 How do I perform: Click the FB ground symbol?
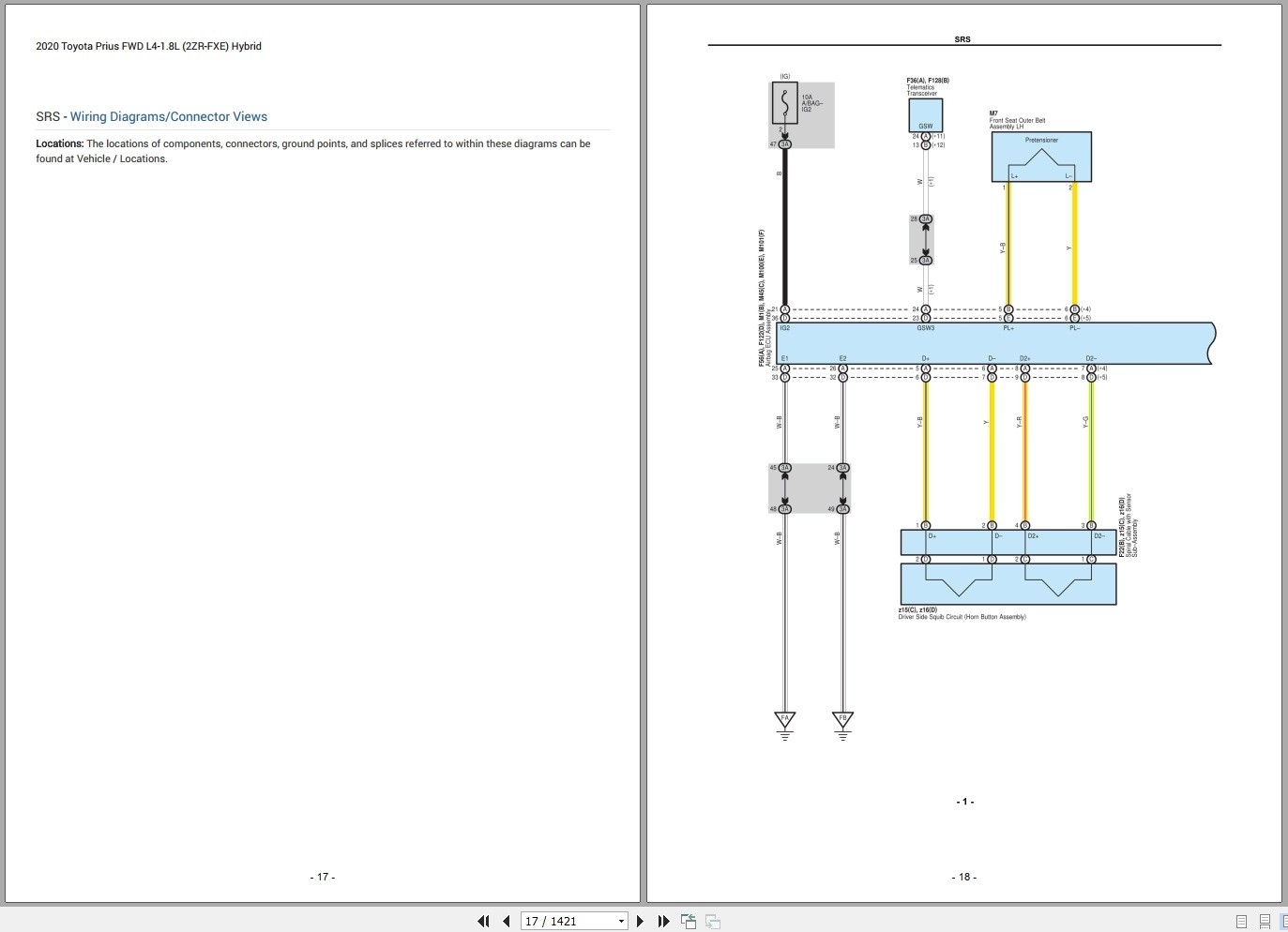[x=842, y=725]
